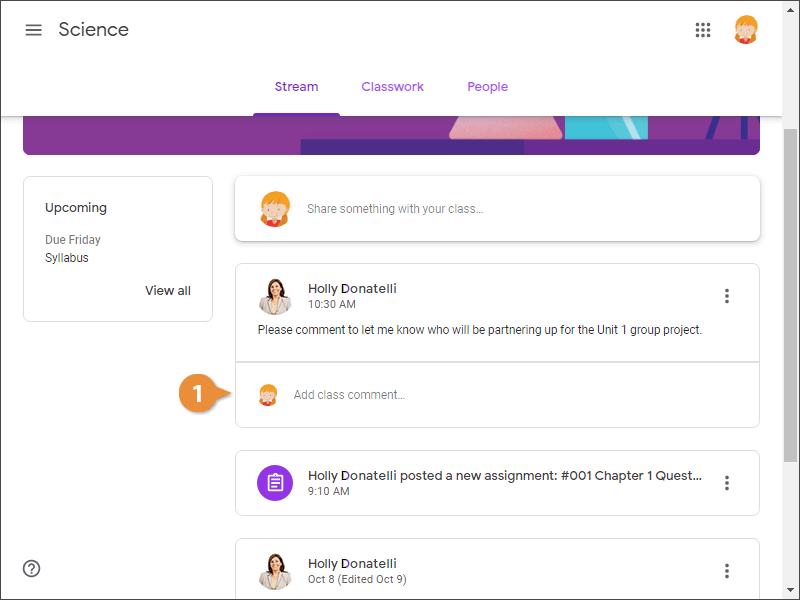The image size is (800, 600).
Task: Click the Due Friday label
Action: pos(73,240)
